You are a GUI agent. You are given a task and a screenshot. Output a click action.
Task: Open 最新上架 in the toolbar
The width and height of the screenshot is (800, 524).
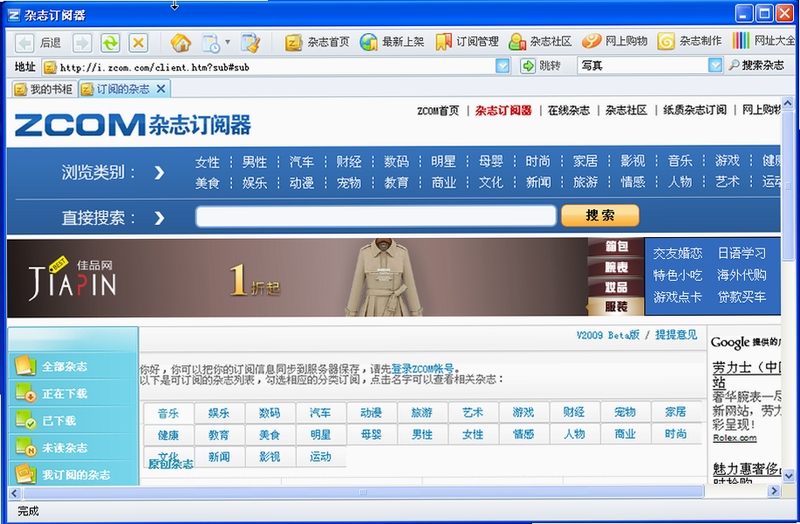[x=392, y=42]
